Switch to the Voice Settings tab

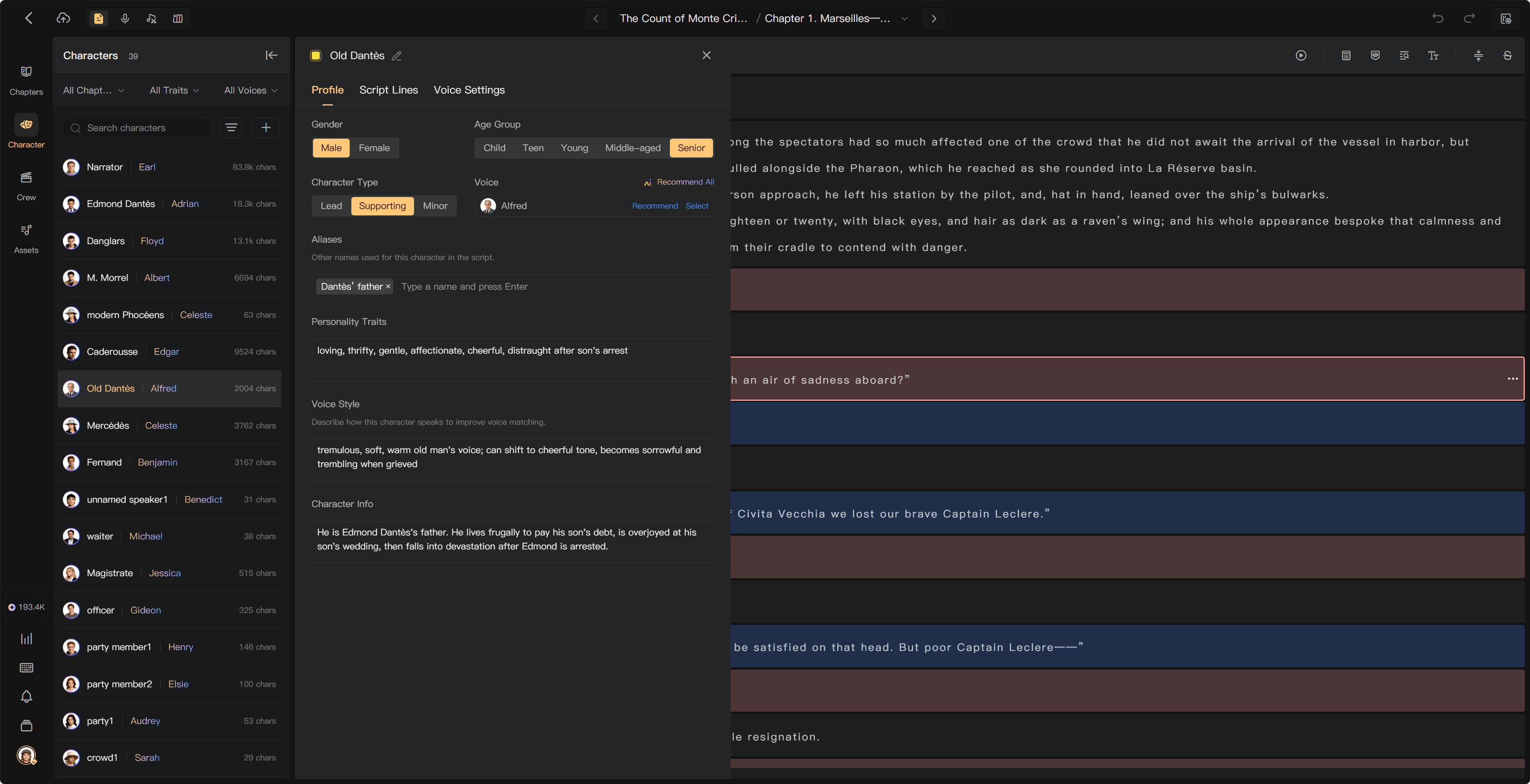(x=469, y=90)
